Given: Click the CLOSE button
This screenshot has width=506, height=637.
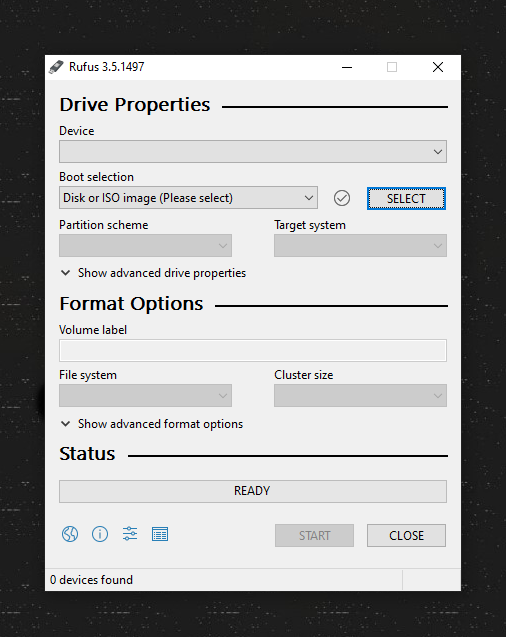Looking at the screenshot, I should [406, 535].
